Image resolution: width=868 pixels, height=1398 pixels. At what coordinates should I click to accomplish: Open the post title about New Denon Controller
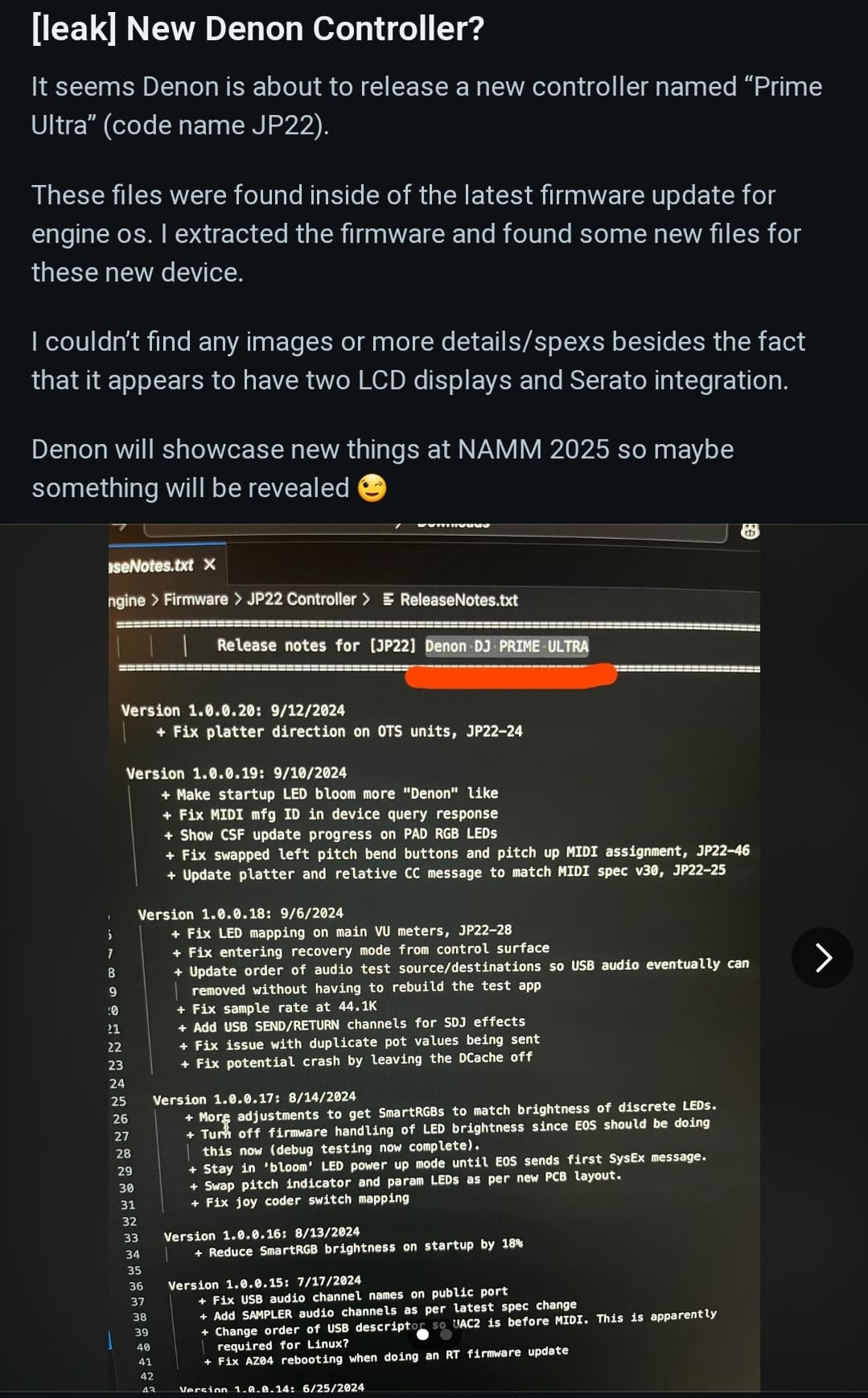pos(257,29)
